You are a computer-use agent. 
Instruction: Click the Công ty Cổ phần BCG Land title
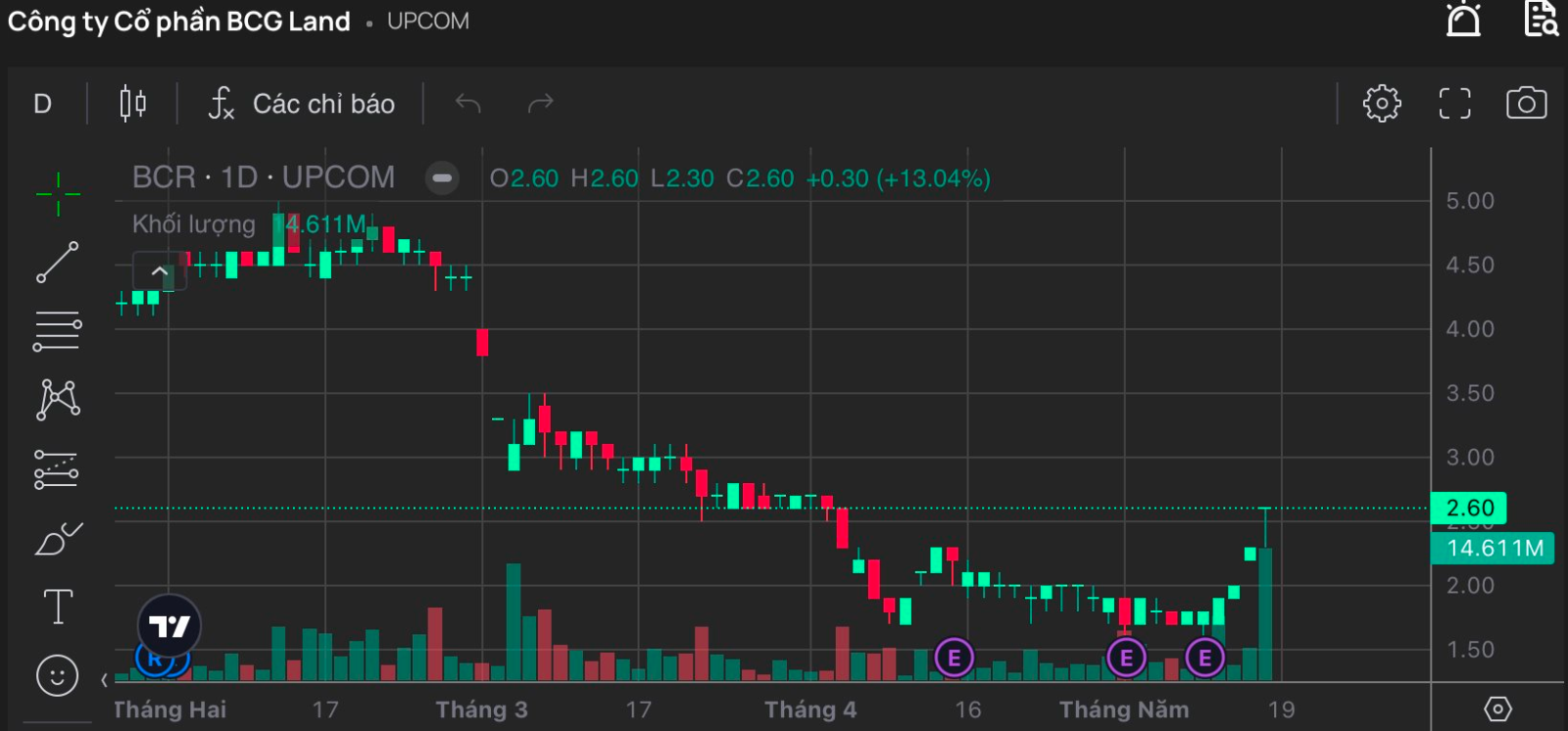point(179,22)
